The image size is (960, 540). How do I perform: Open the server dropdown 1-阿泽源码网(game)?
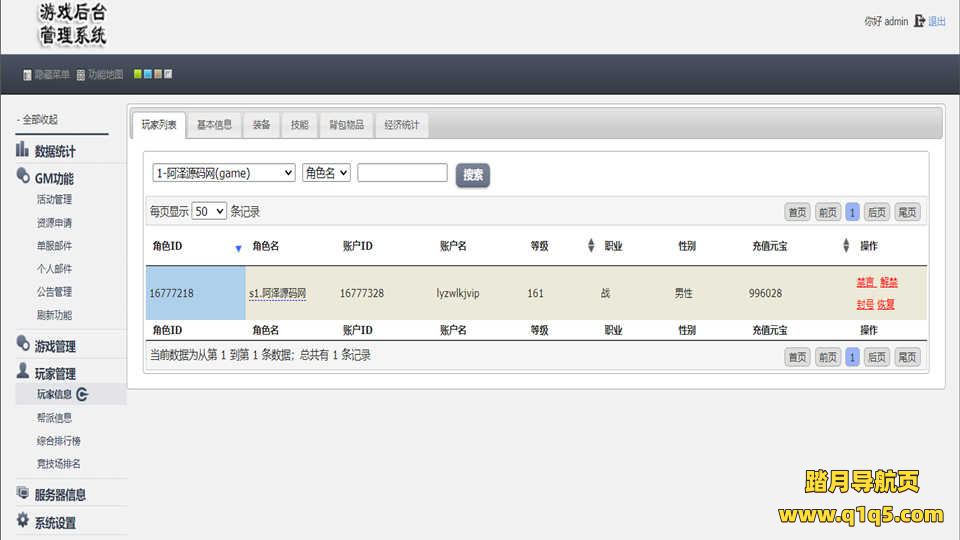tap(224, 173)
